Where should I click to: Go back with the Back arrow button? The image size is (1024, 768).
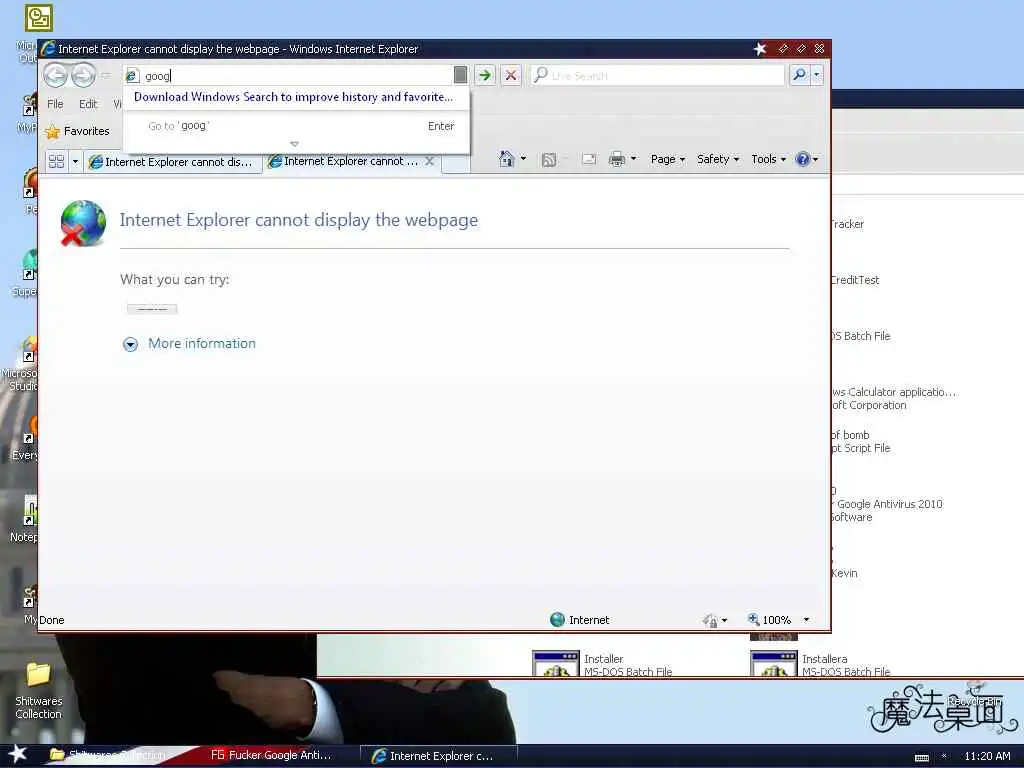pos(56,75)
